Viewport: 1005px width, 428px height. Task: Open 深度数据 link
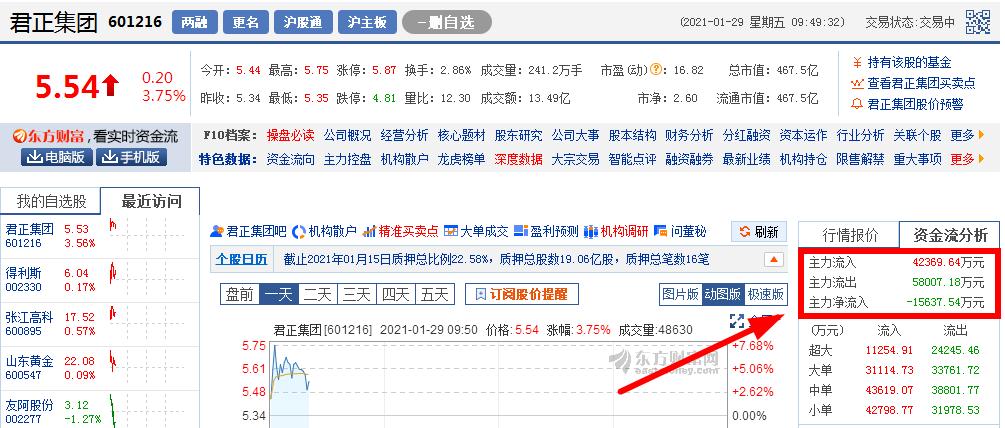pyautogui.click(x=518, y=159)
